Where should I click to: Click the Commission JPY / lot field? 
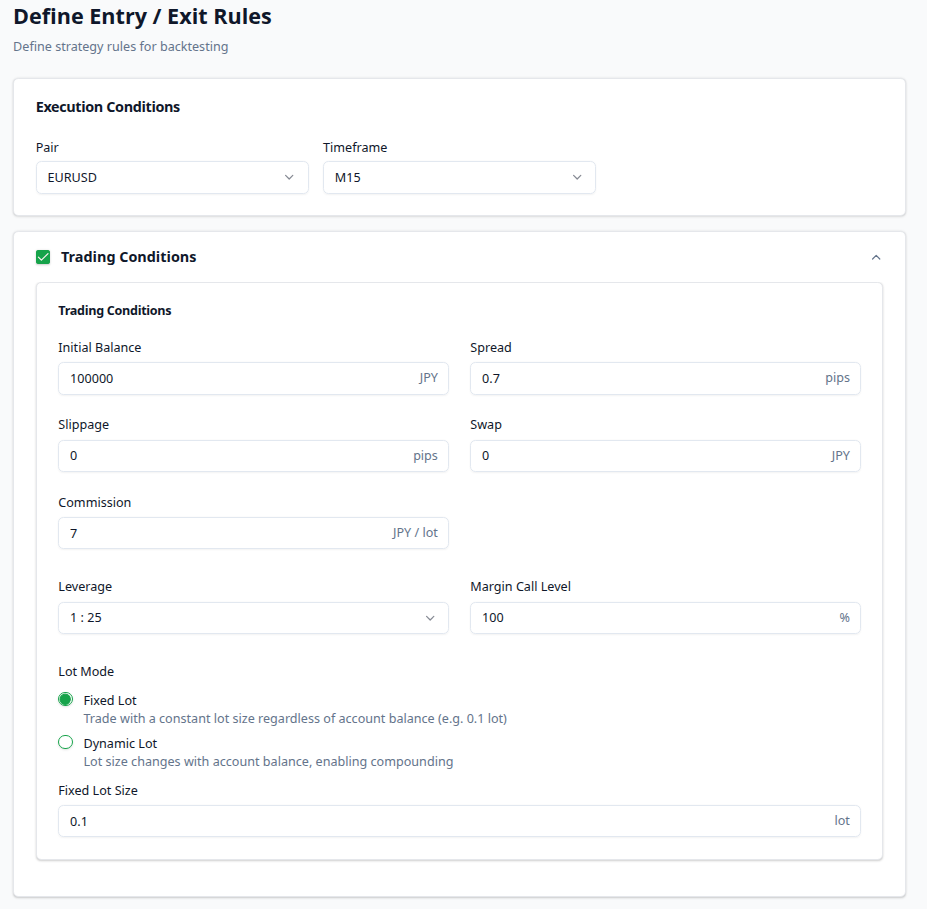pos(225,533)
